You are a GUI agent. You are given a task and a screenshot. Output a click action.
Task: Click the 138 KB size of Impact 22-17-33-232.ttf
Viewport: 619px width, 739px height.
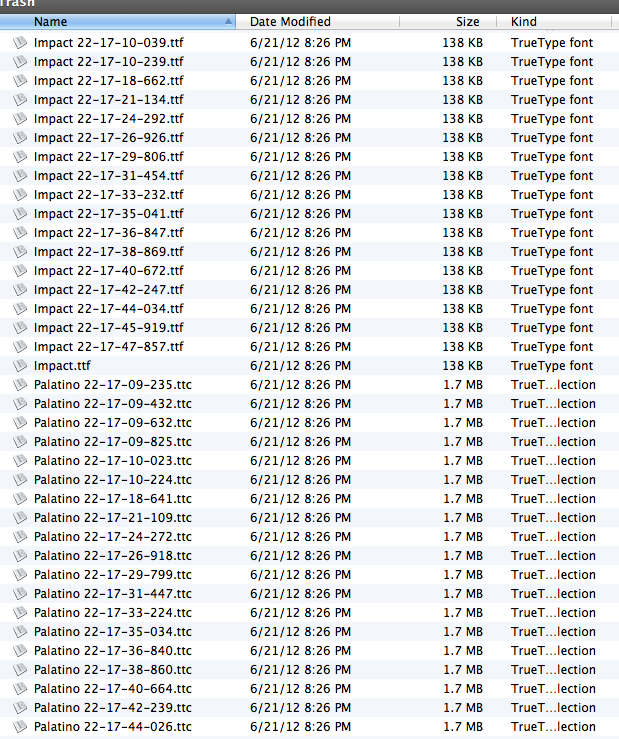tap(462, 195)
